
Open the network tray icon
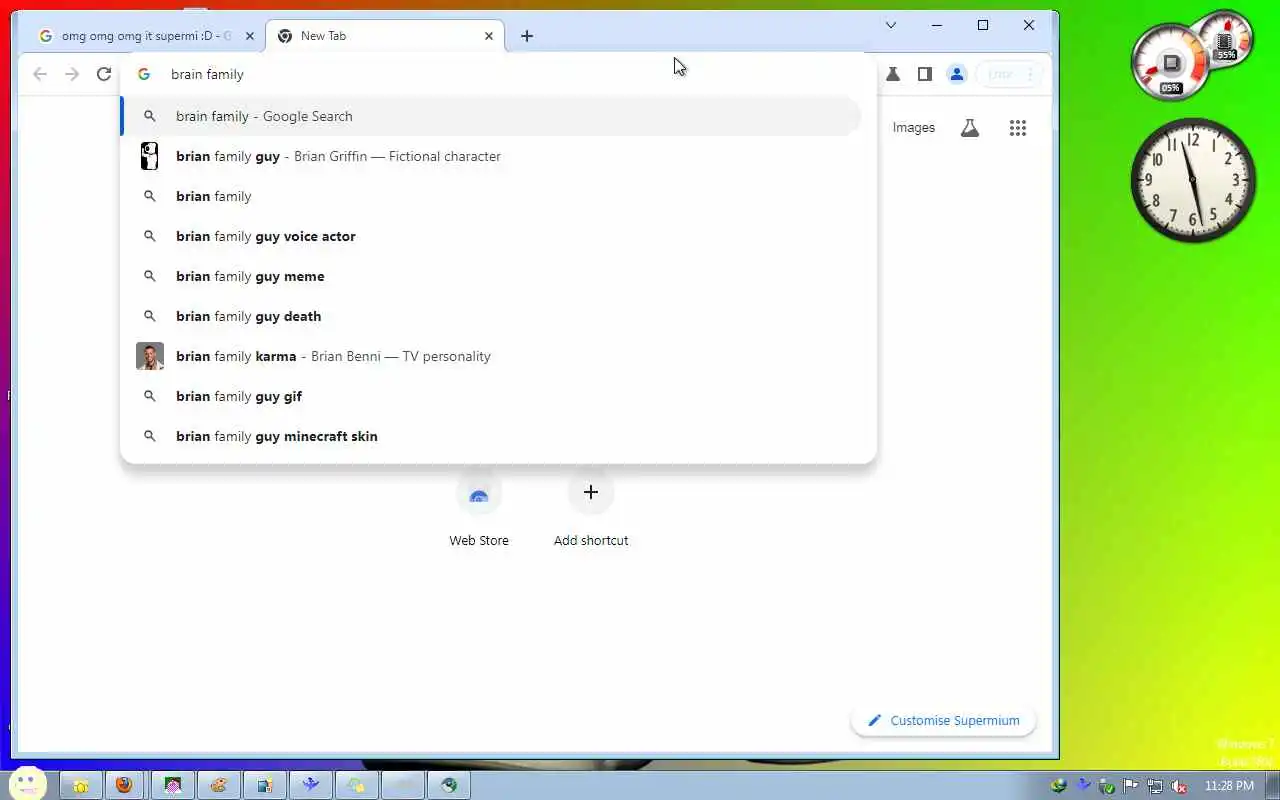1155,786
